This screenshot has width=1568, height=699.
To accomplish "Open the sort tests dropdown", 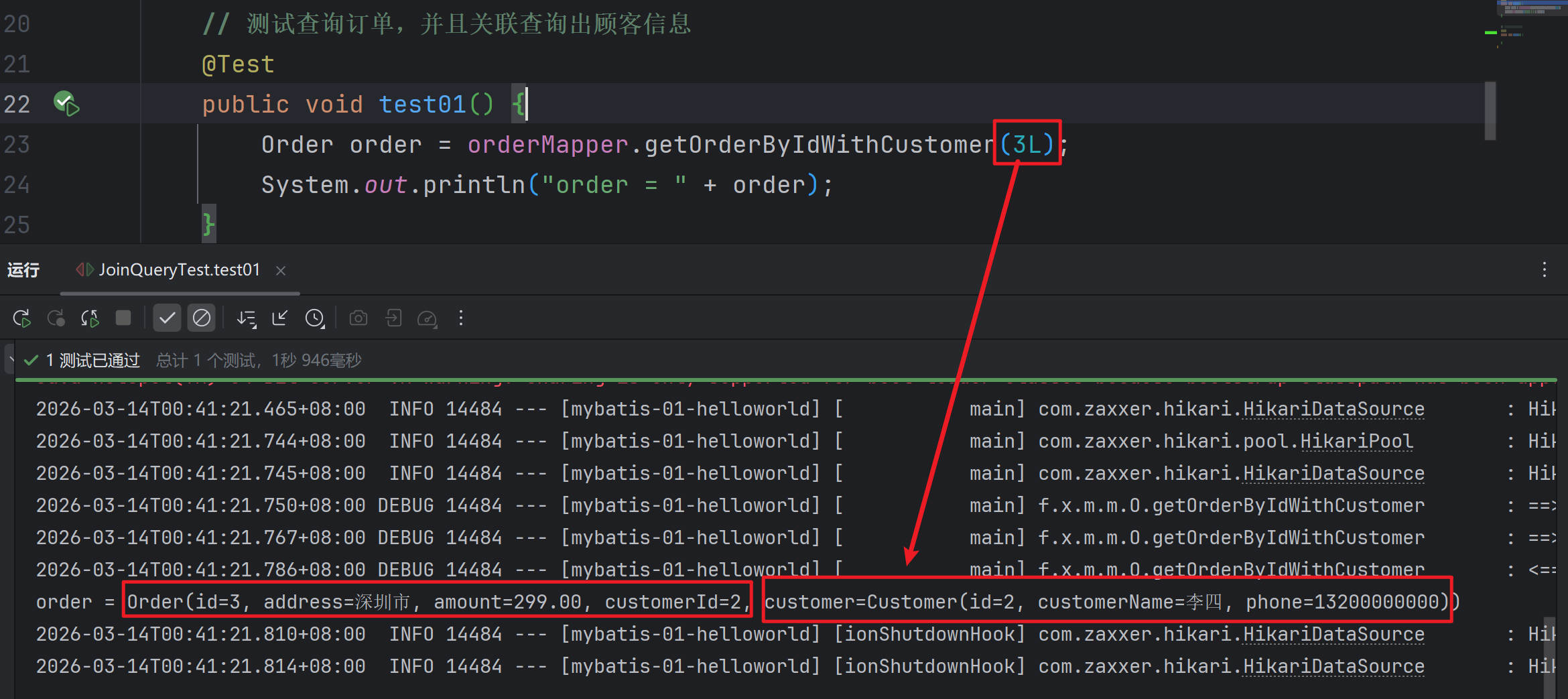I will [x=246, y=318].
